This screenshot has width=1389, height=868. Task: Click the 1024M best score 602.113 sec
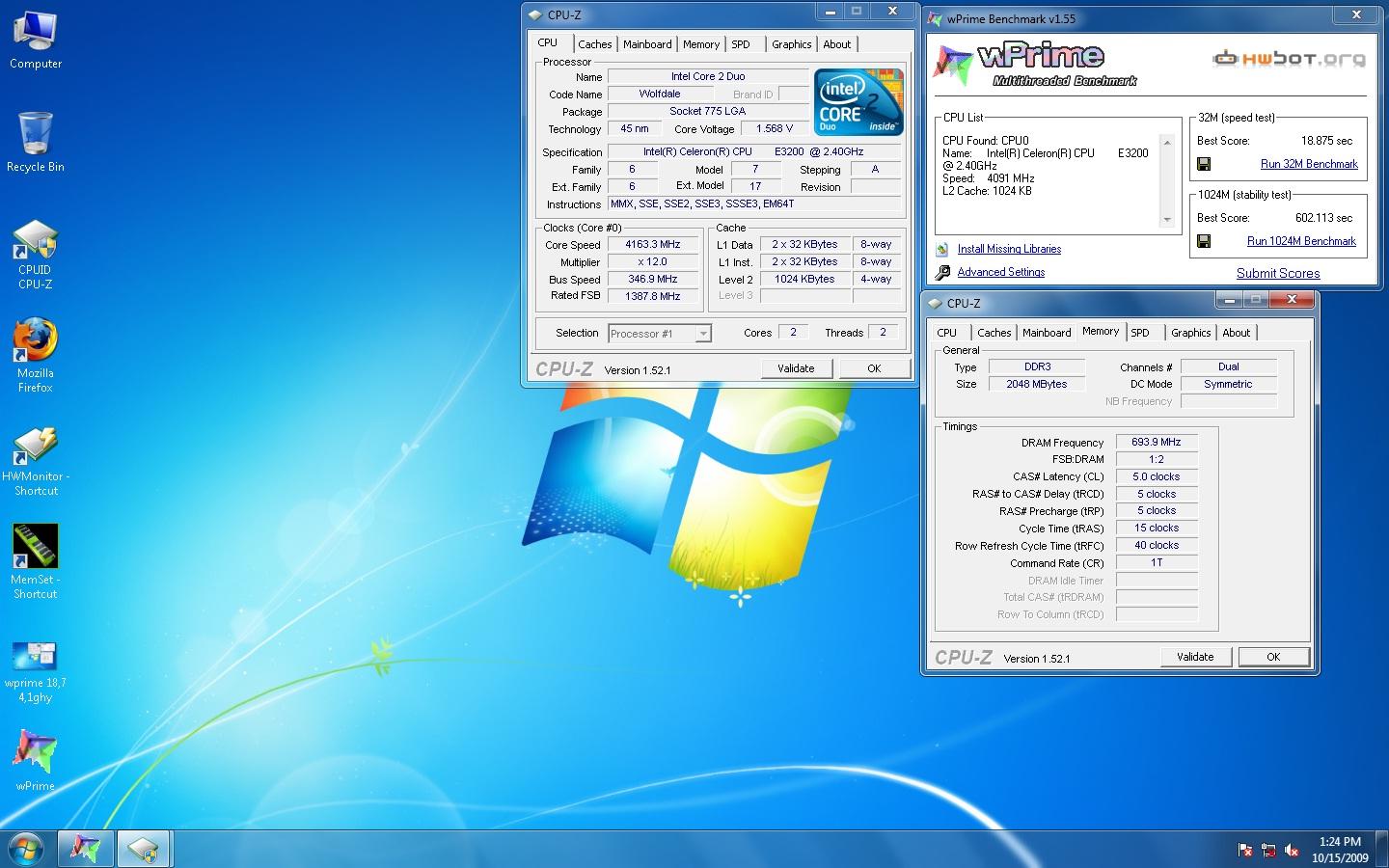click(1323, 218)
